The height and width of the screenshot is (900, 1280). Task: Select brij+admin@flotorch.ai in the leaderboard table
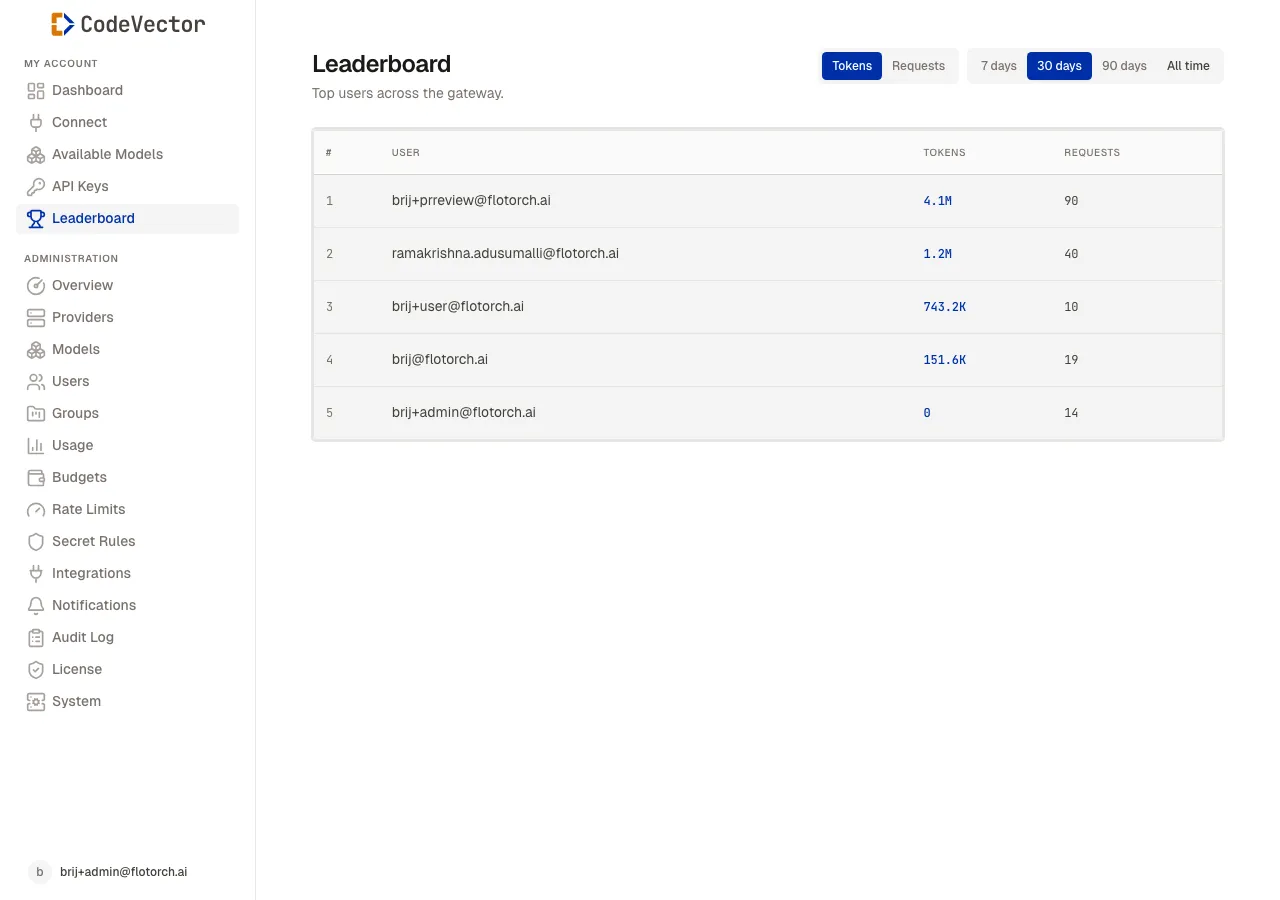464,413
